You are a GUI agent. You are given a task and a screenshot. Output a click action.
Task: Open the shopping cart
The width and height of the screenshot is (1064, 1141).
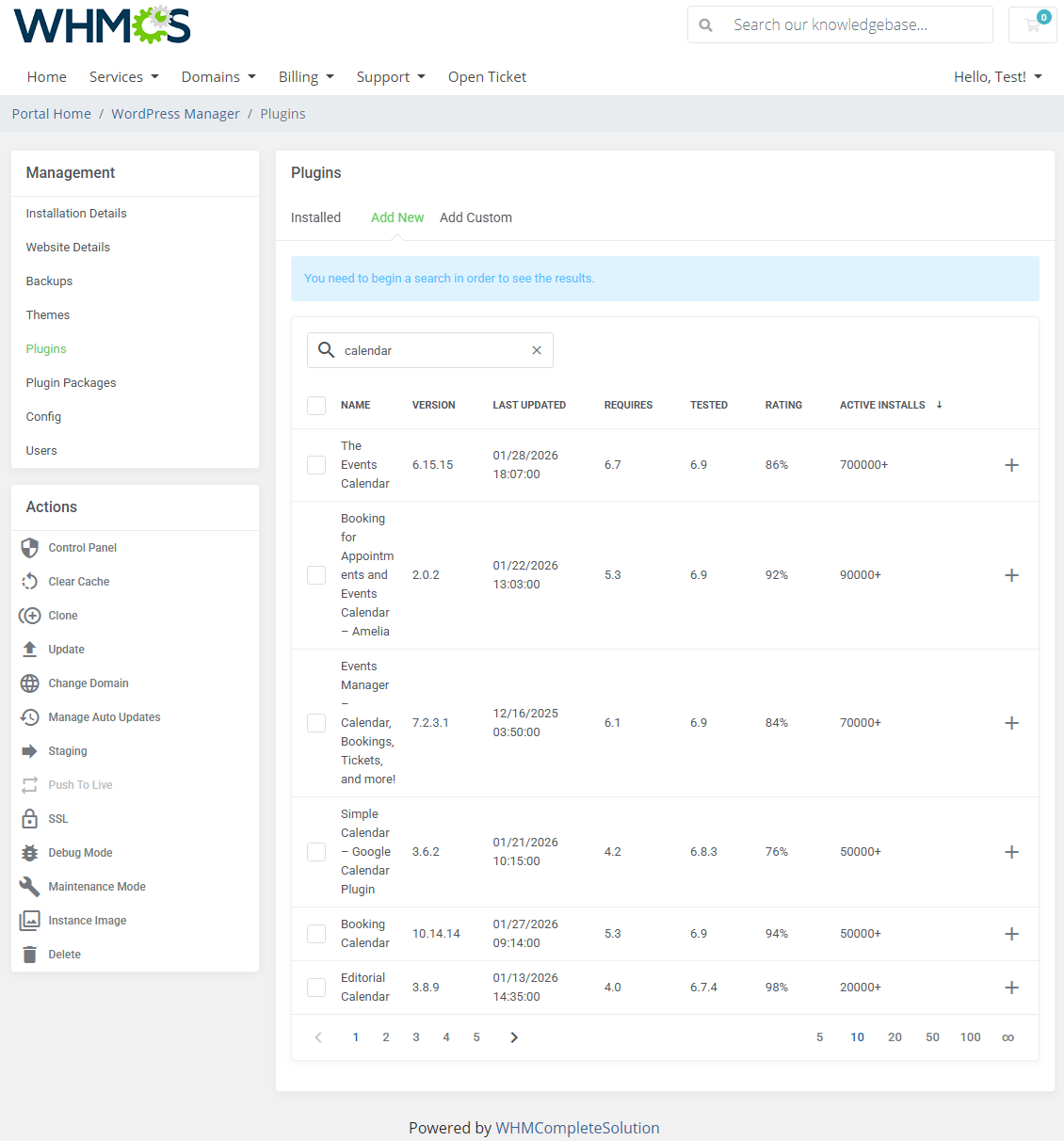pyautogui.click(x=1032, y=24)
